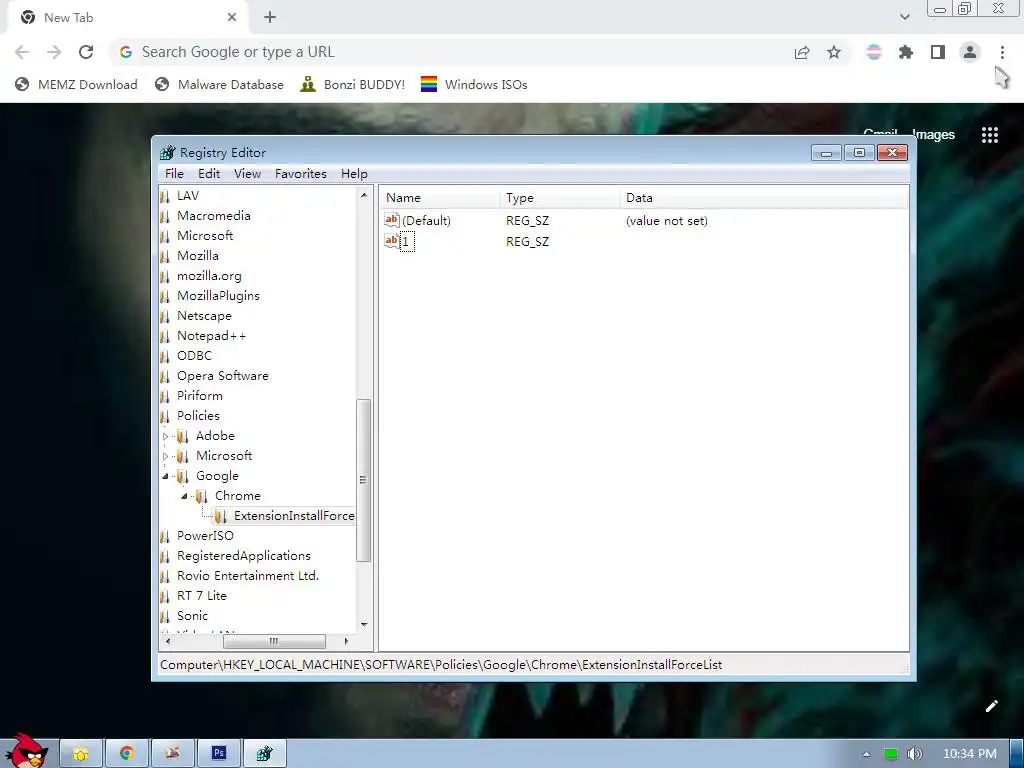Open Bonzi BUDDY! bookmark
Screen dimensions: 1024x768
tap(353, 84)
